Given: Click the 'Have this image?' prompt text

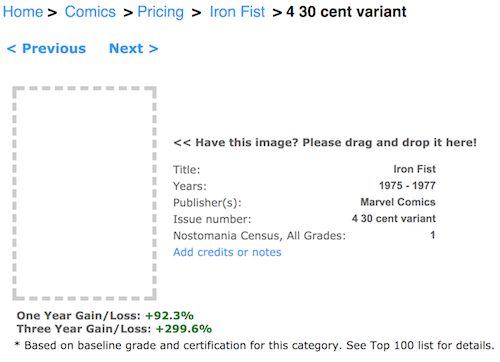Looking at the screenshot, I should tap(325, 143).
